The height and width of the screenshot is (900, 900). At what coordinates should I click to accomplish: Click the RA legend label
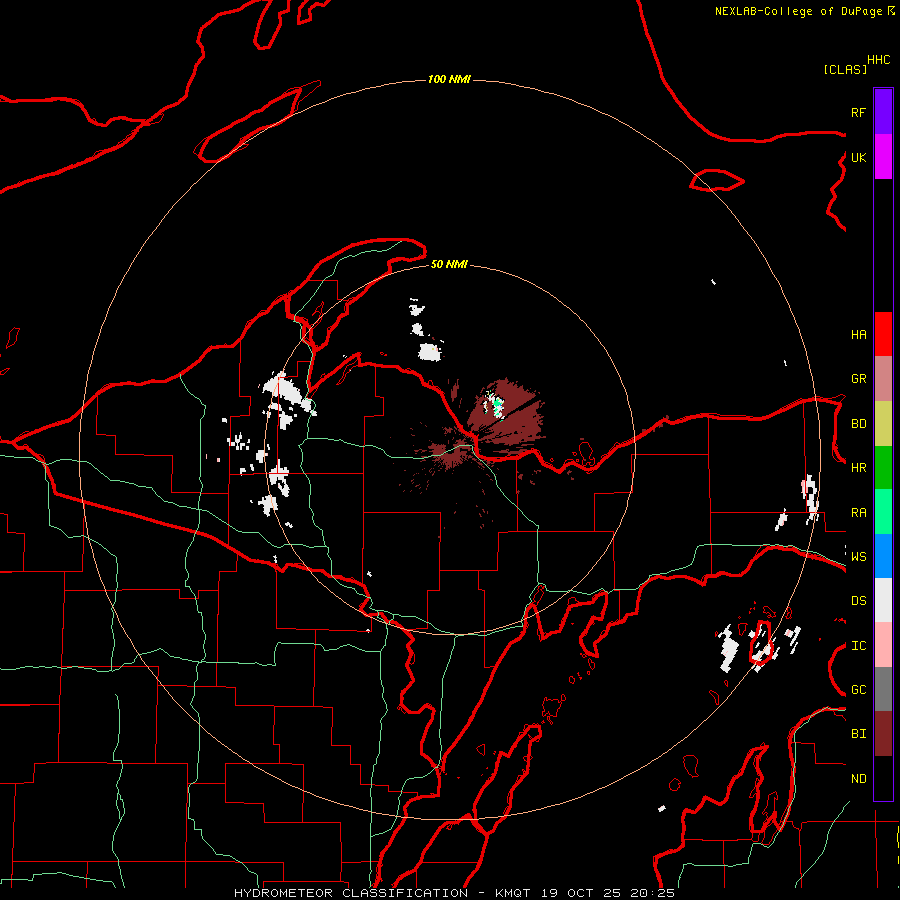[858, 513]
